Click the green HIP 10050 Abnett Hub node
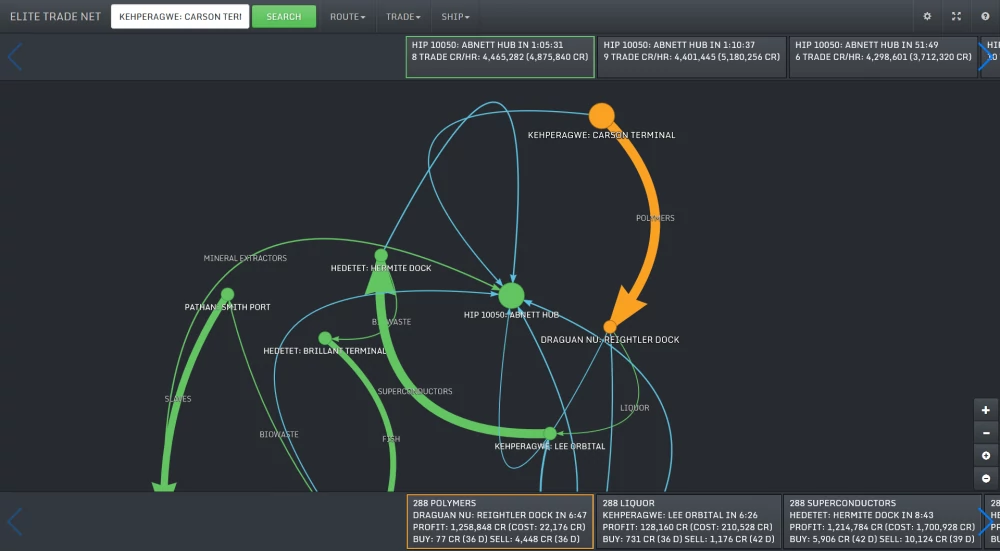 (511, 295)
